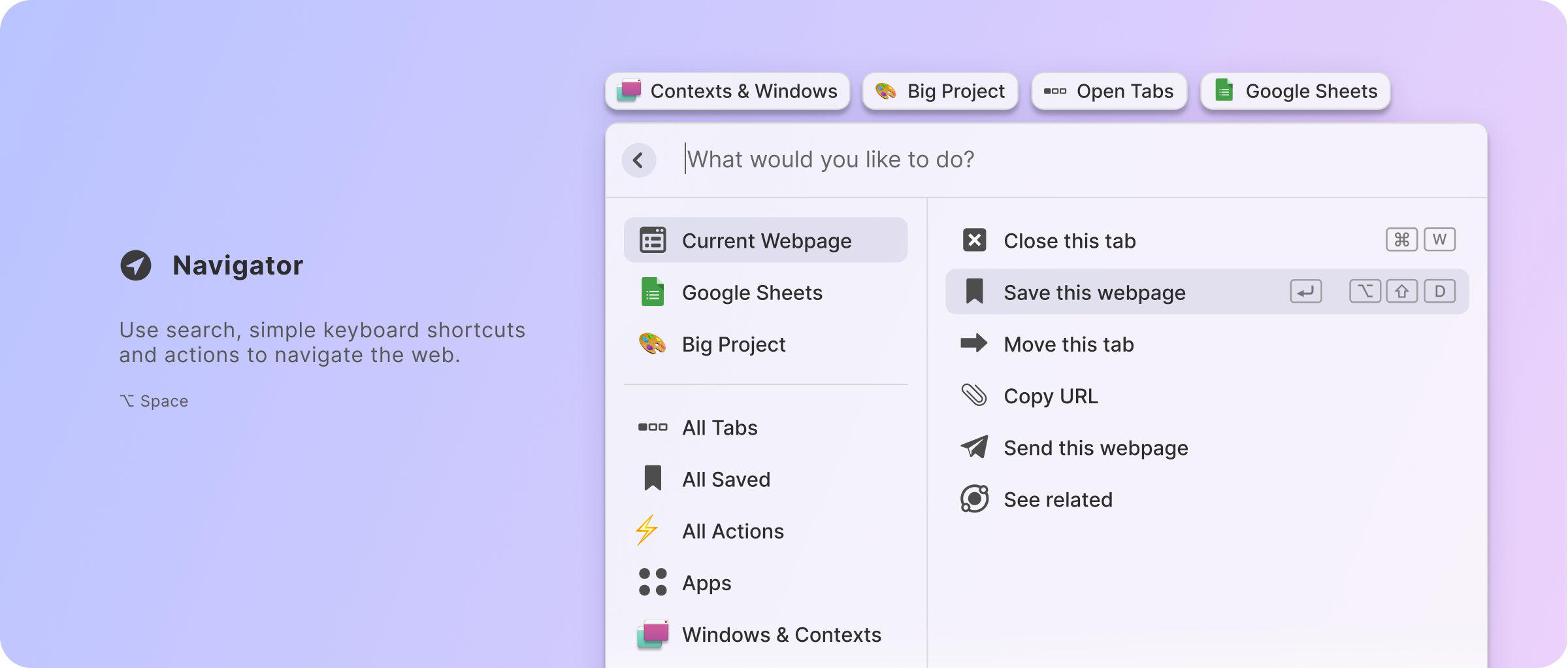The image size is (1568, 668).
Task: Choose Google Sheets in the sidebar list
Action: [x=751, y=292]
